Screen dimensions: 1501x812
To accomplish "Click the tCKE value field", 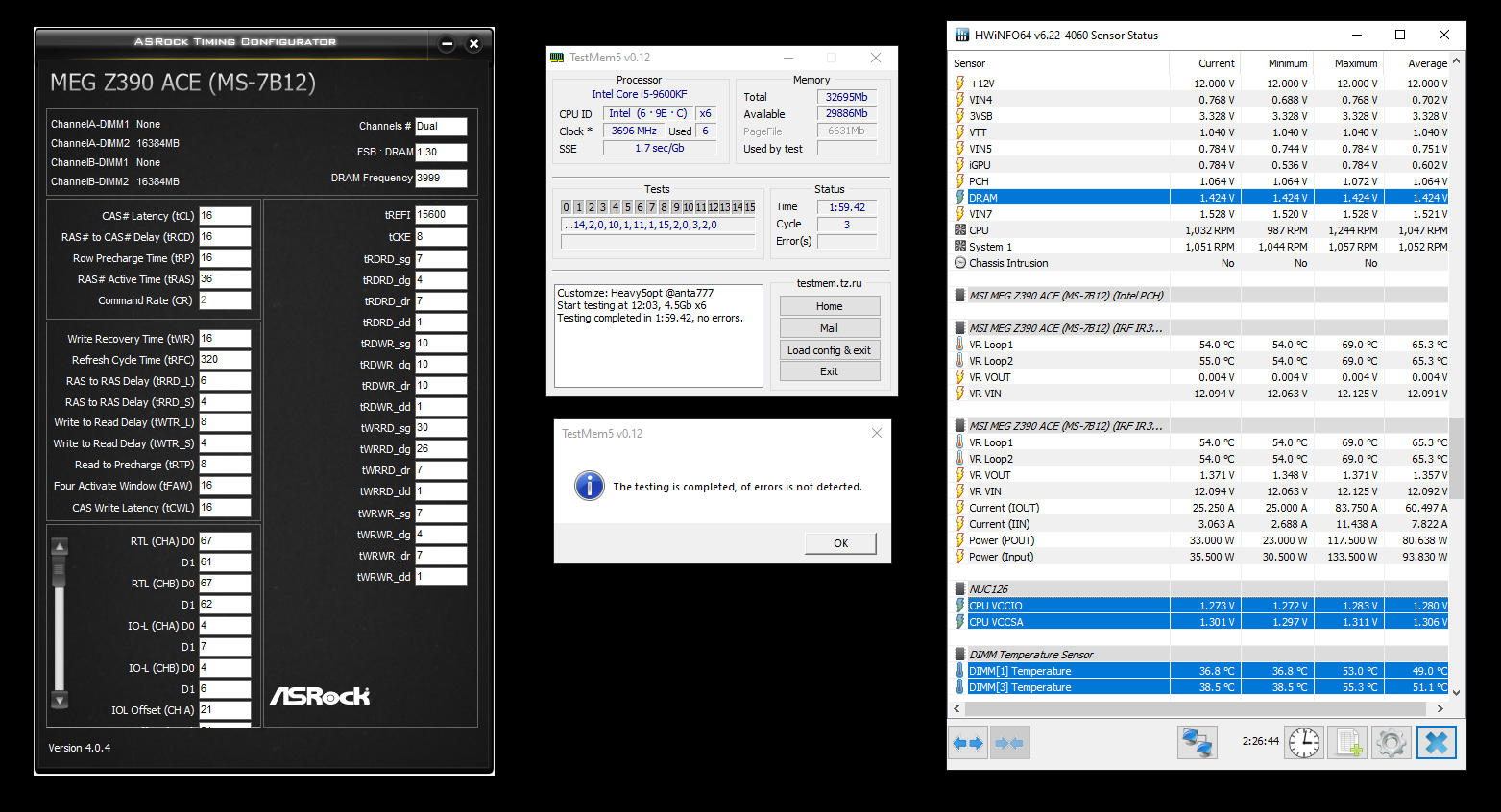I will [x=441, y=236].
